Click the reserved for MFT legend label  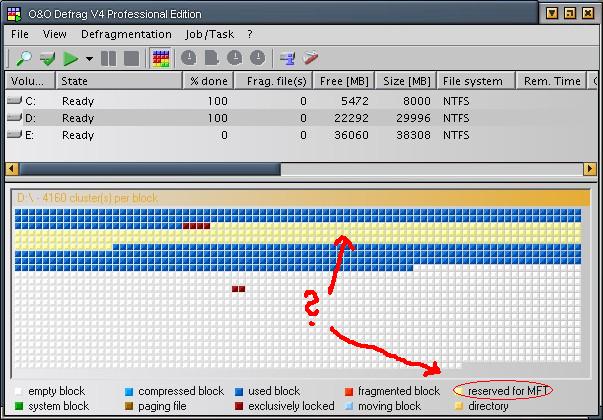click(508, 391)
